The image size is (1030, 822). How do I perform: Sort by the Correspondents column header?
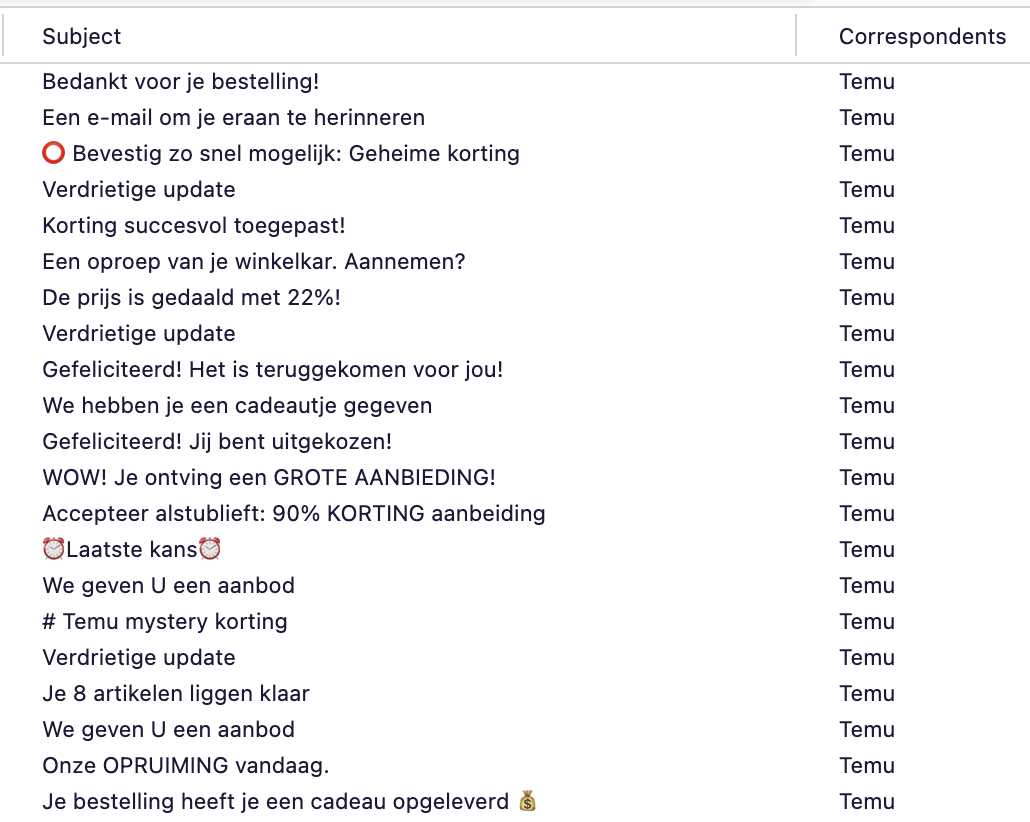922,37
